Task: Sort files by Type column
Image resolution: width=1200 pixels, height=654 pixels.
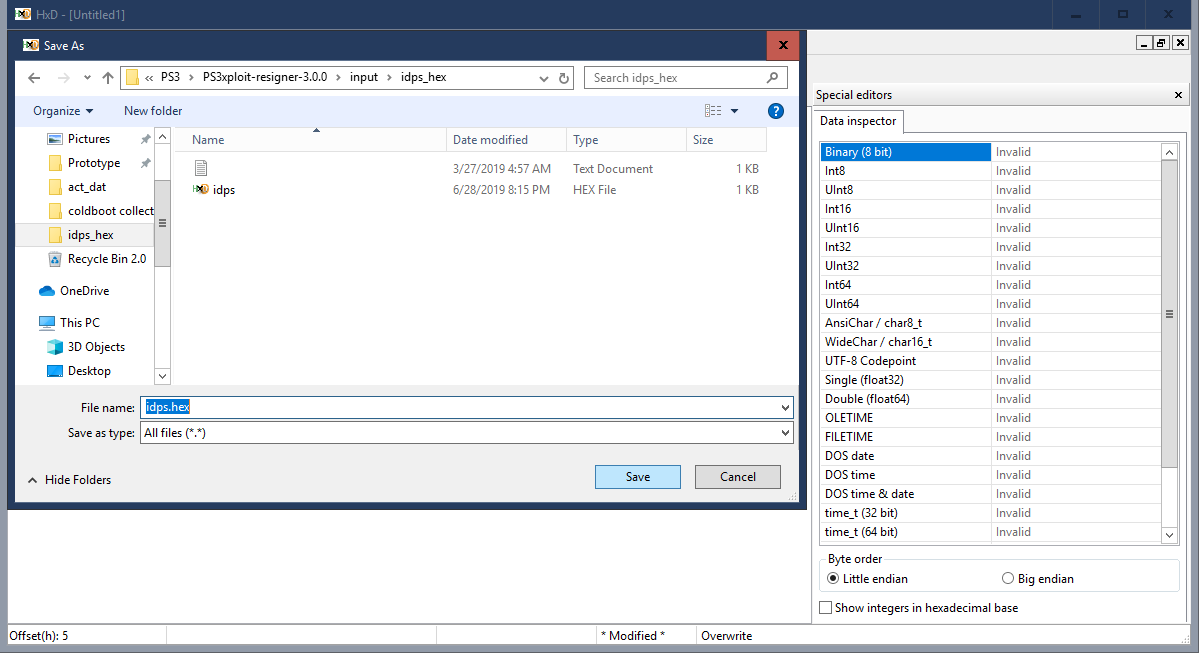Action: tap(626, 140)
